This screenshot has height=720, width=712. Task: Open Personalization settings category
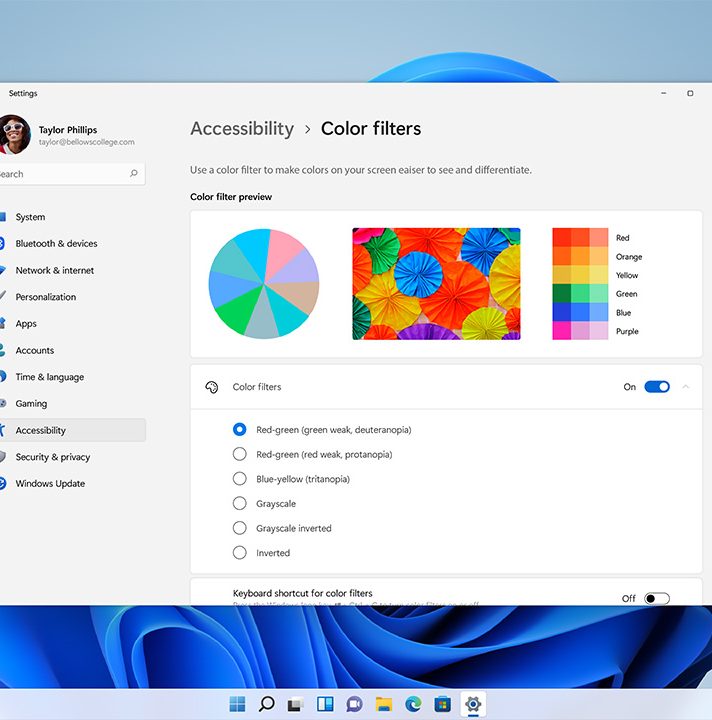(46, 297)
